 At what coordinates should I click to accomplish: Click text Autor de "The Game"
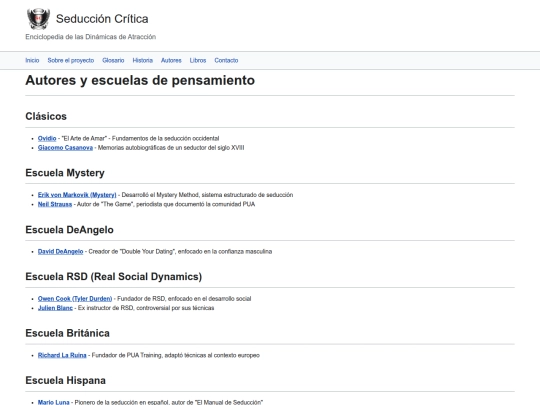[x=166, y=204]
